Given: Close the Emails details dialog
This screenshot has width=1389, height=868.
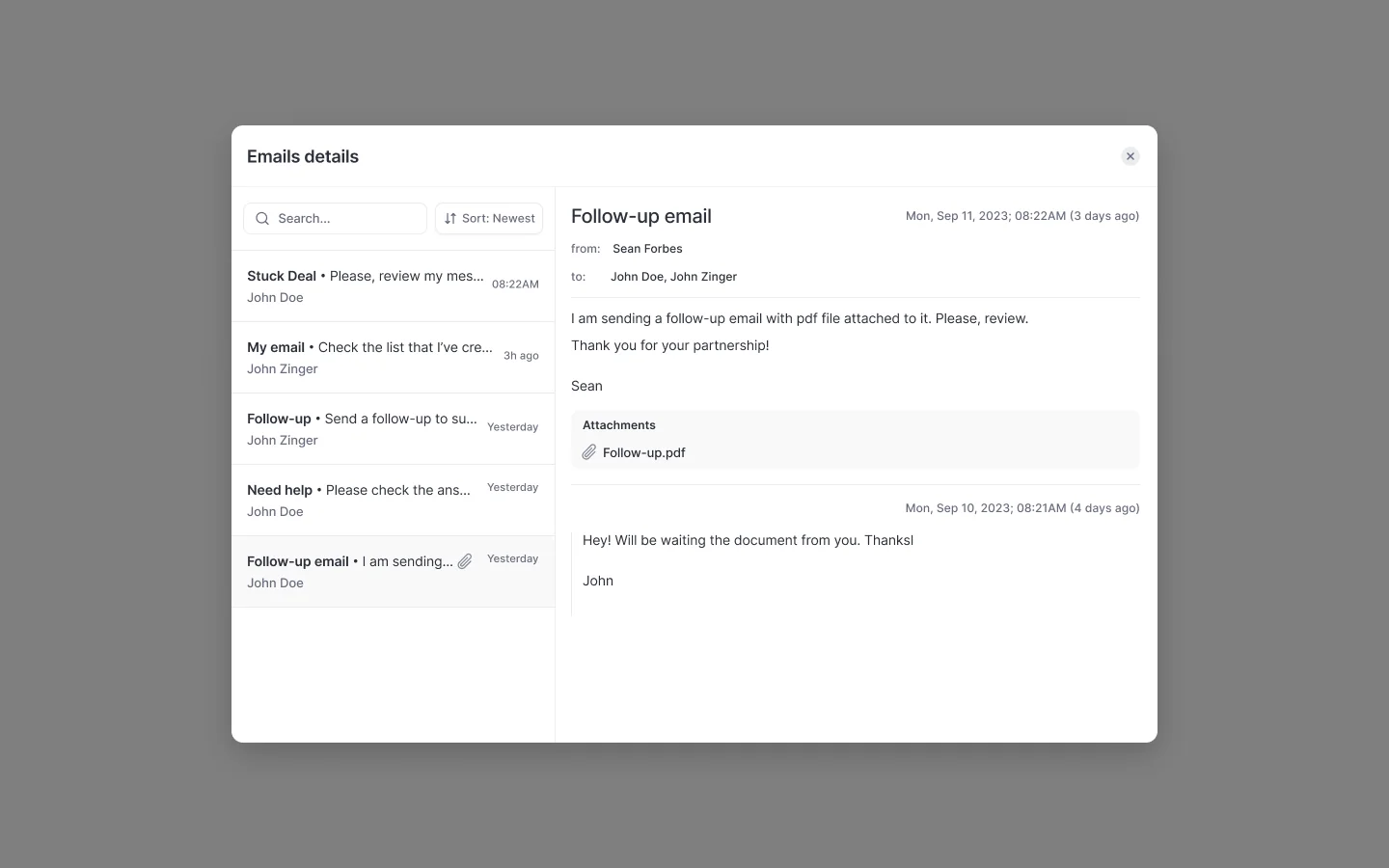Looking at the screenshot, I should coord(1130,156).
